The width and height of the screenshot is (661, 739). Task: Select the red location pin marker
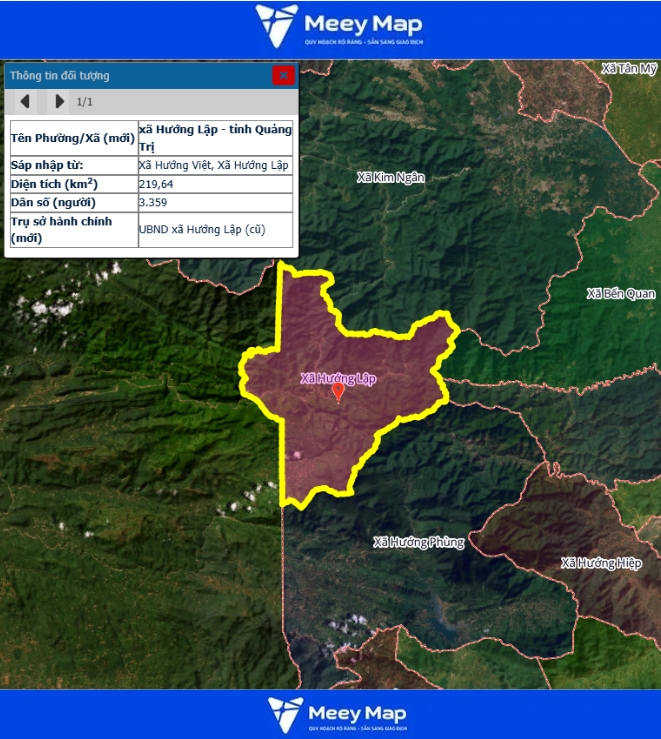pyautogui.click(x=338, y=392)
